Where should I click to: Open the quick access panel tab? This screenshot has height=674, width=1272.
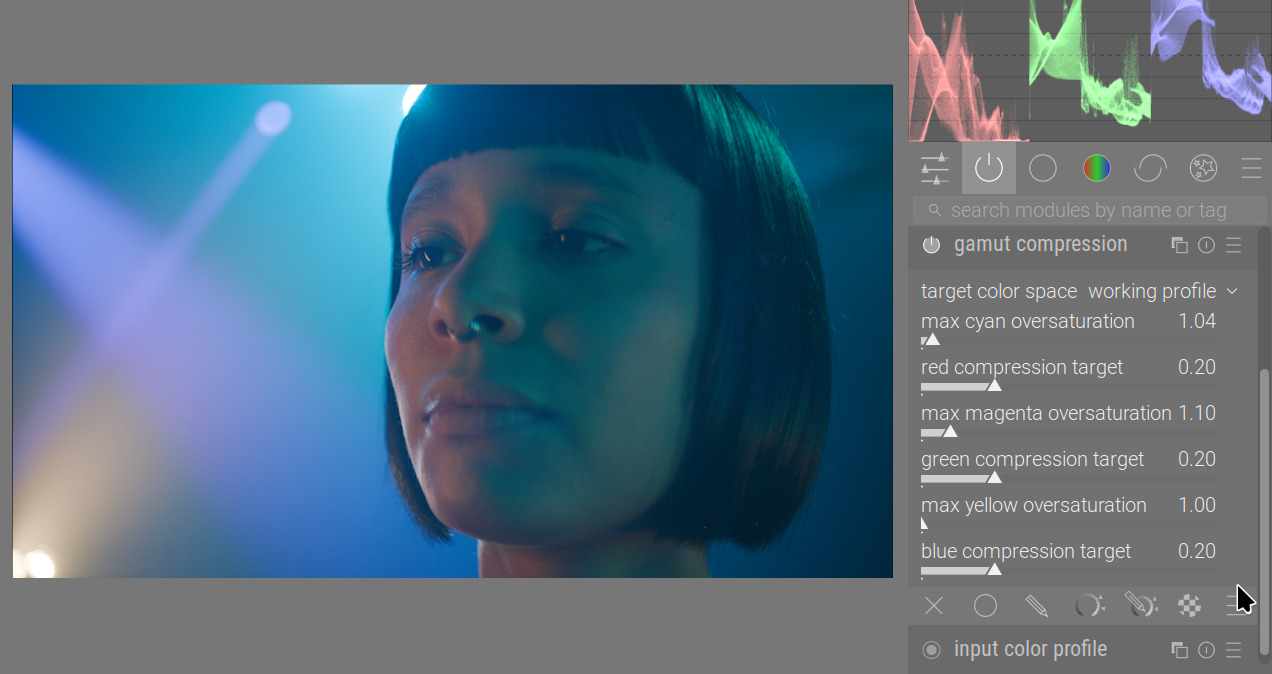pos(934,168)
